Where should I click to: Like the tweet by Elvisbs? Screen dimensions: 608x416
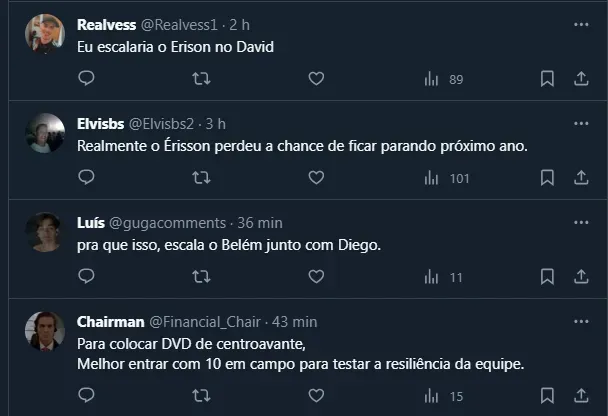316,178
